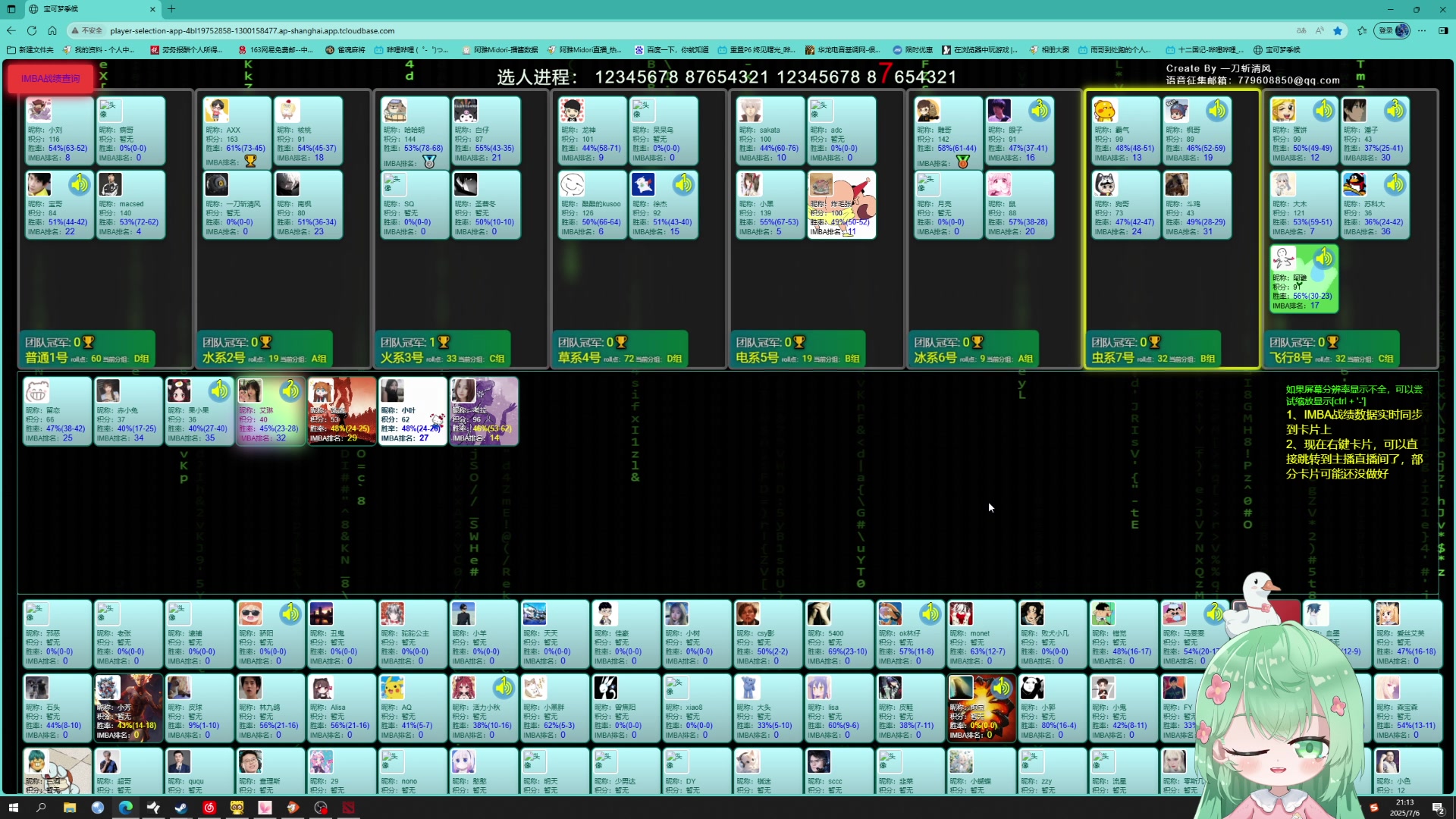
Task: Click team label 水系2号
Action: pos(224,358)
